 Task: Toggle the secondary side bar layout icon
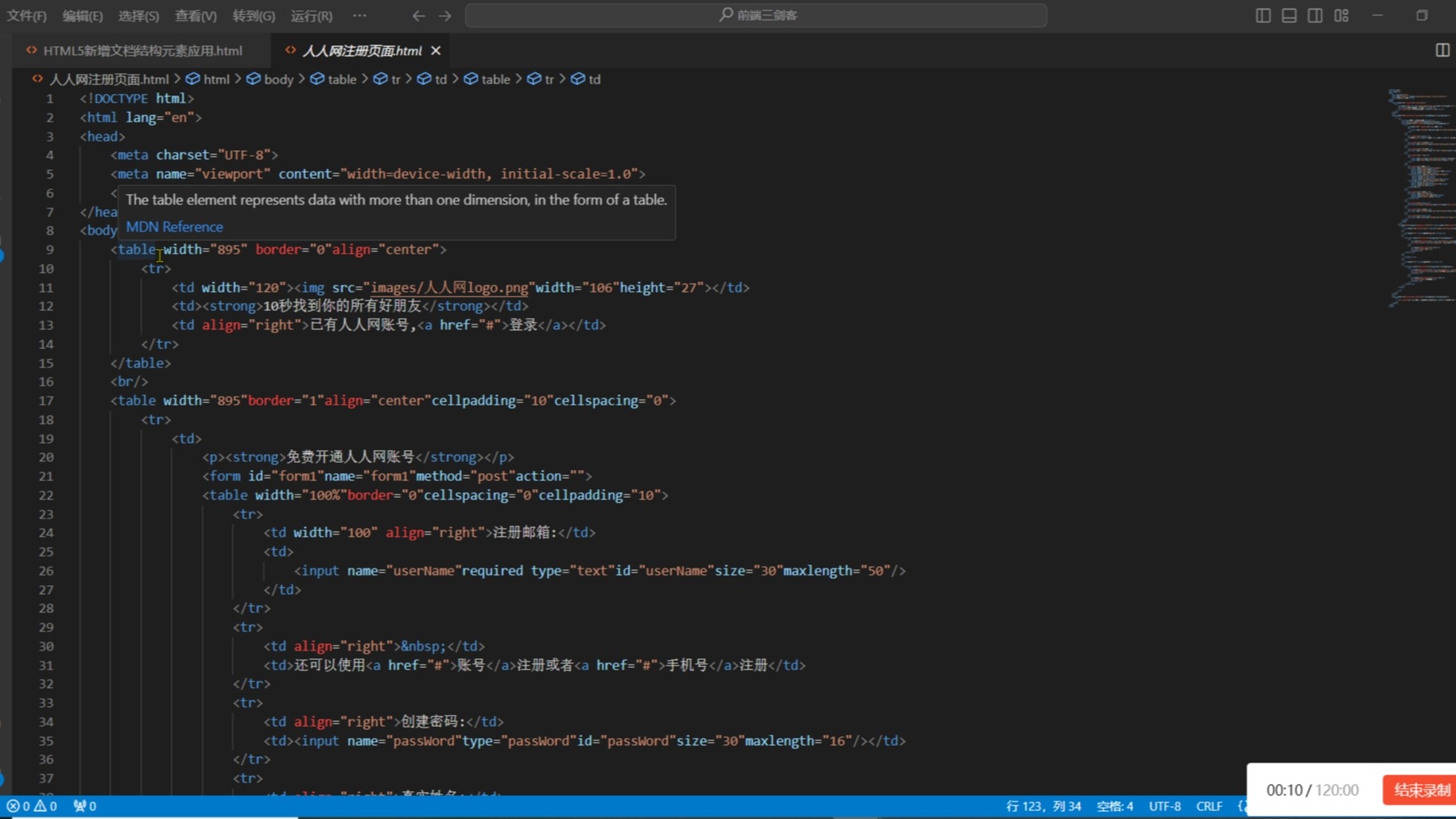tap(1315, 15)
